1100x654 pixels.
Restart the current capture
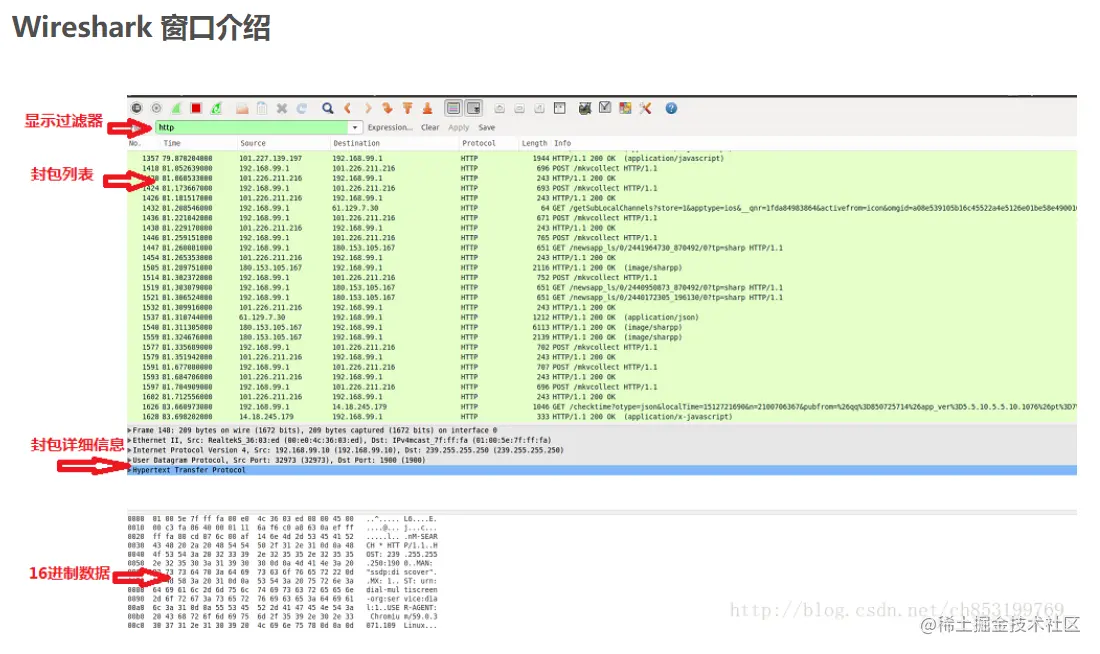(x=217, y=107)
